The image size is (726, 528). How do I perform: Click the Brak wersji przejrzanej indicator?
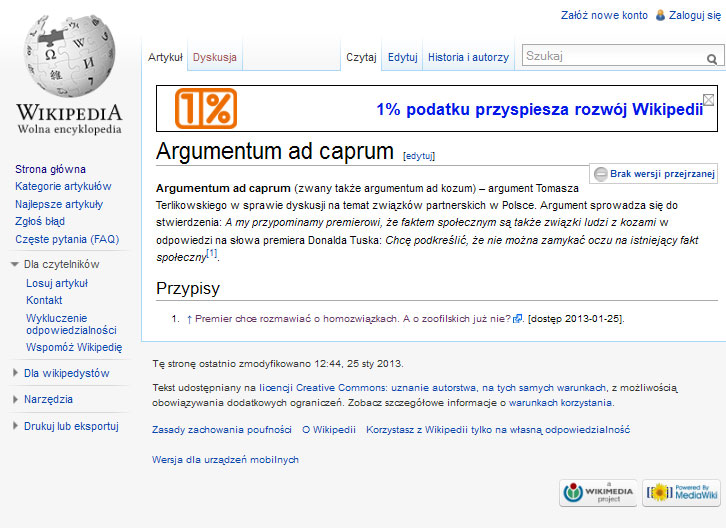[x=654, y=173]
